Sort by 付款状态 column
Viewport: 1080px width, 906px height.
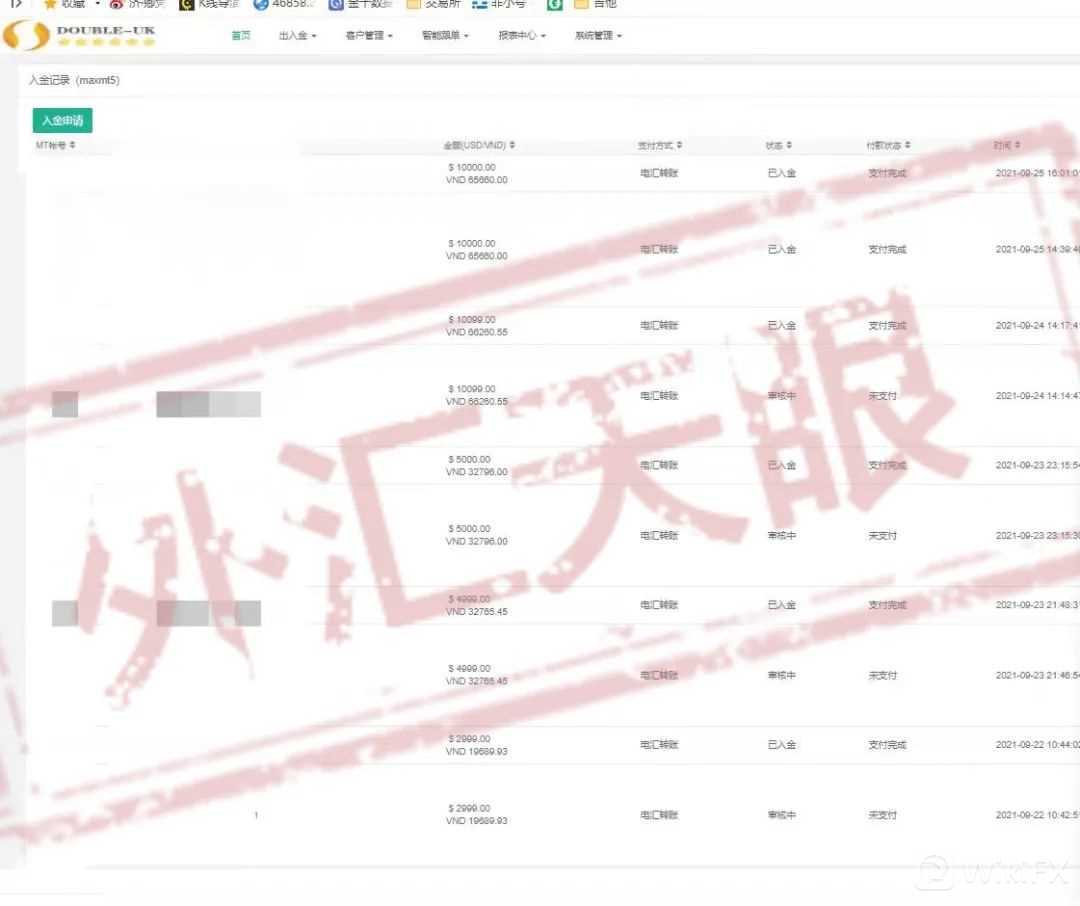pos(889,145)
